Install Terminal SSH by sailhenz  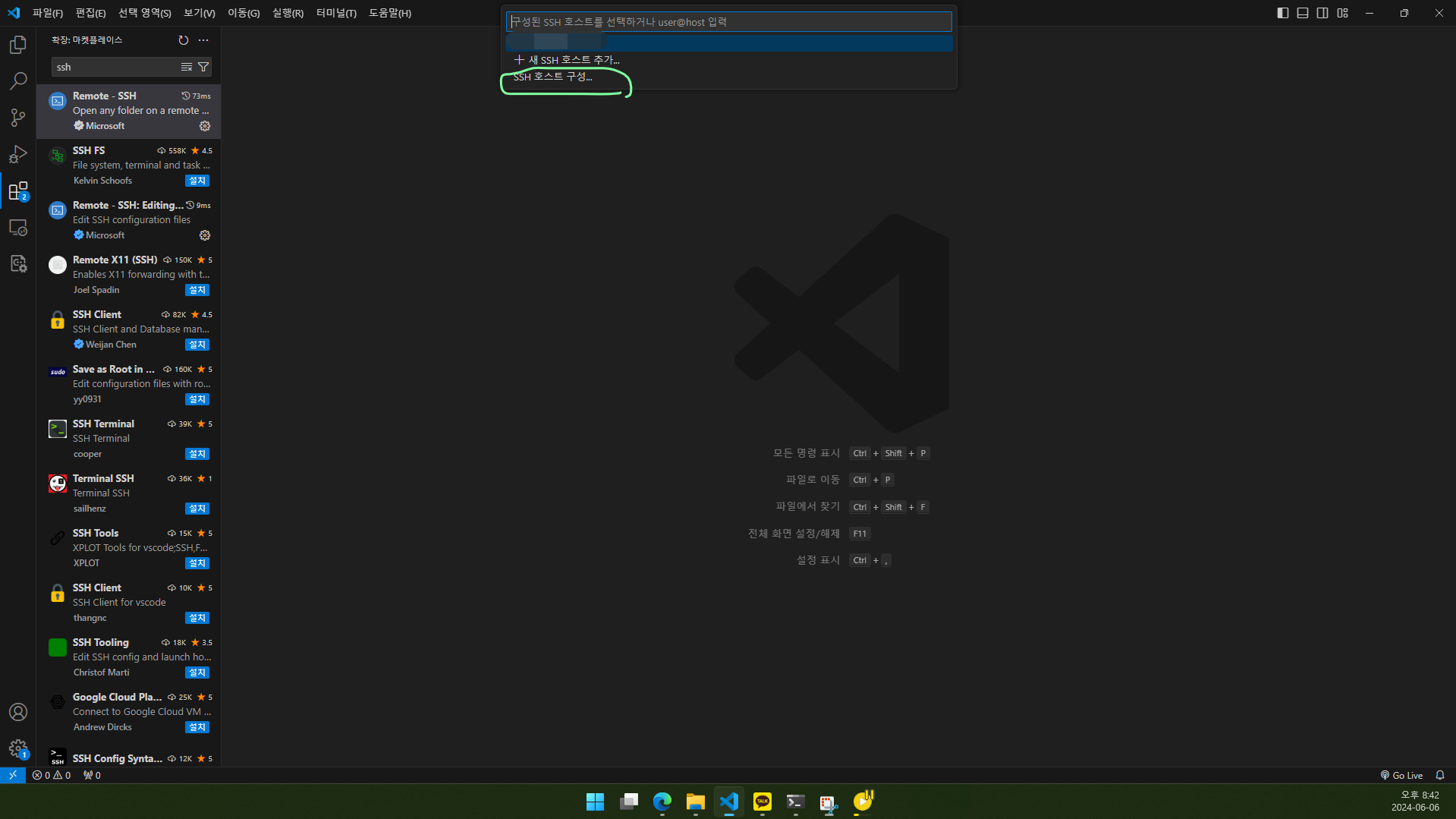pyautogui.click(x=197, y=509)
